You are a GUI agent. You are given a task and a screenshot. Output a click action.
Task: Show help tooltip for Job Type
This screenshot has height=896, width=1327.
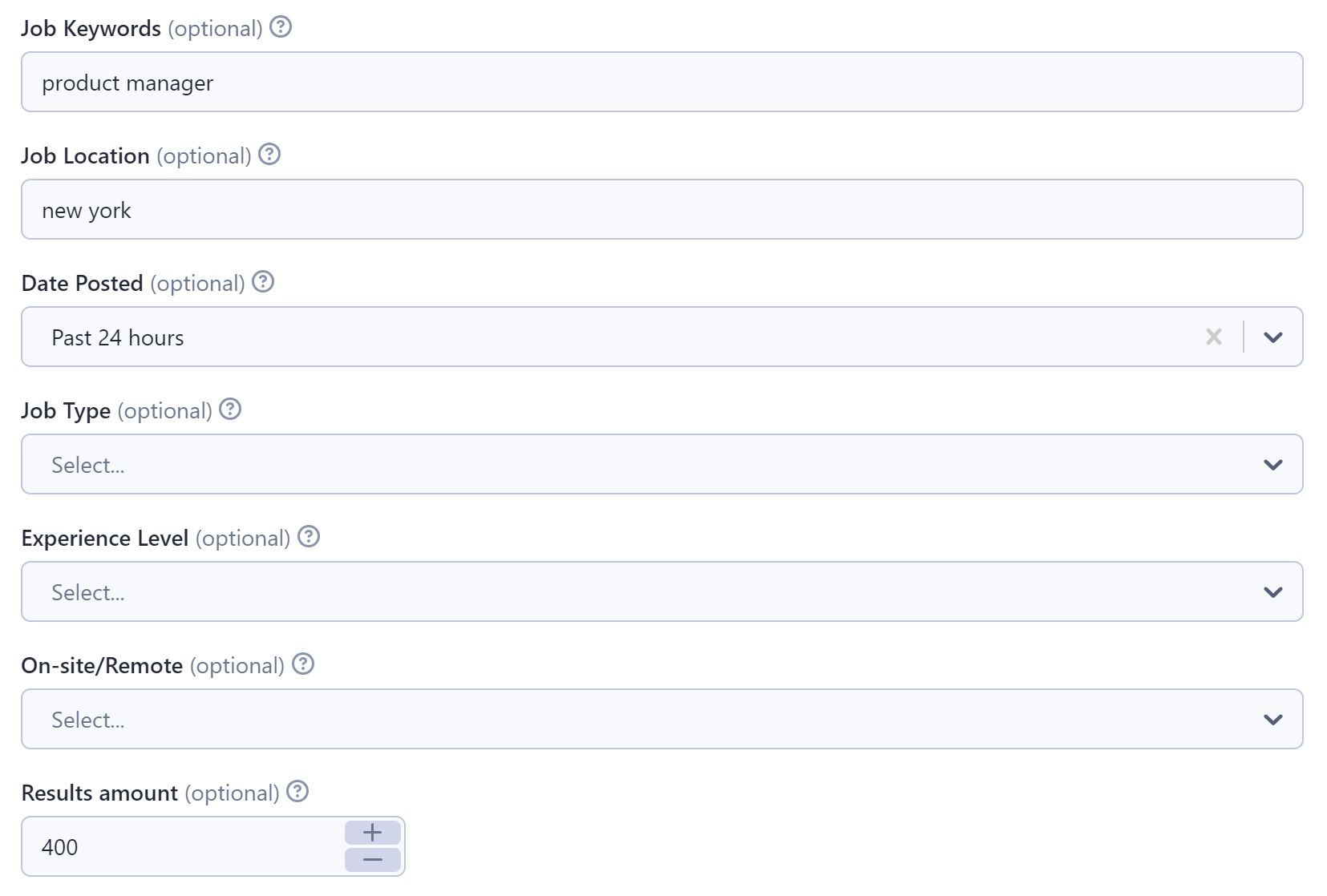tap(230, 410)
